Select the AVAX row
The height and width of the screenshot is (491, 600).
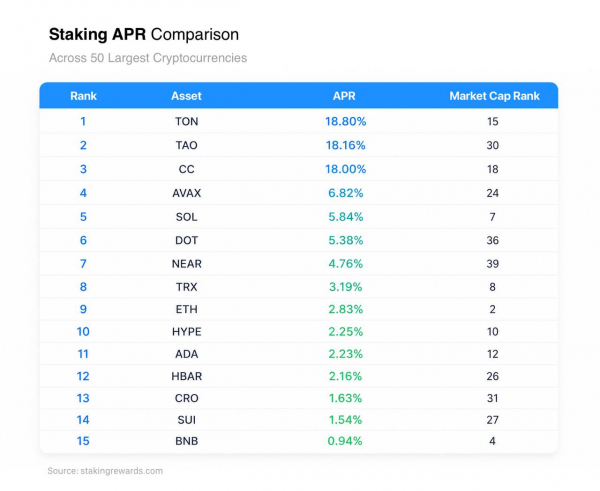[298, 193]
